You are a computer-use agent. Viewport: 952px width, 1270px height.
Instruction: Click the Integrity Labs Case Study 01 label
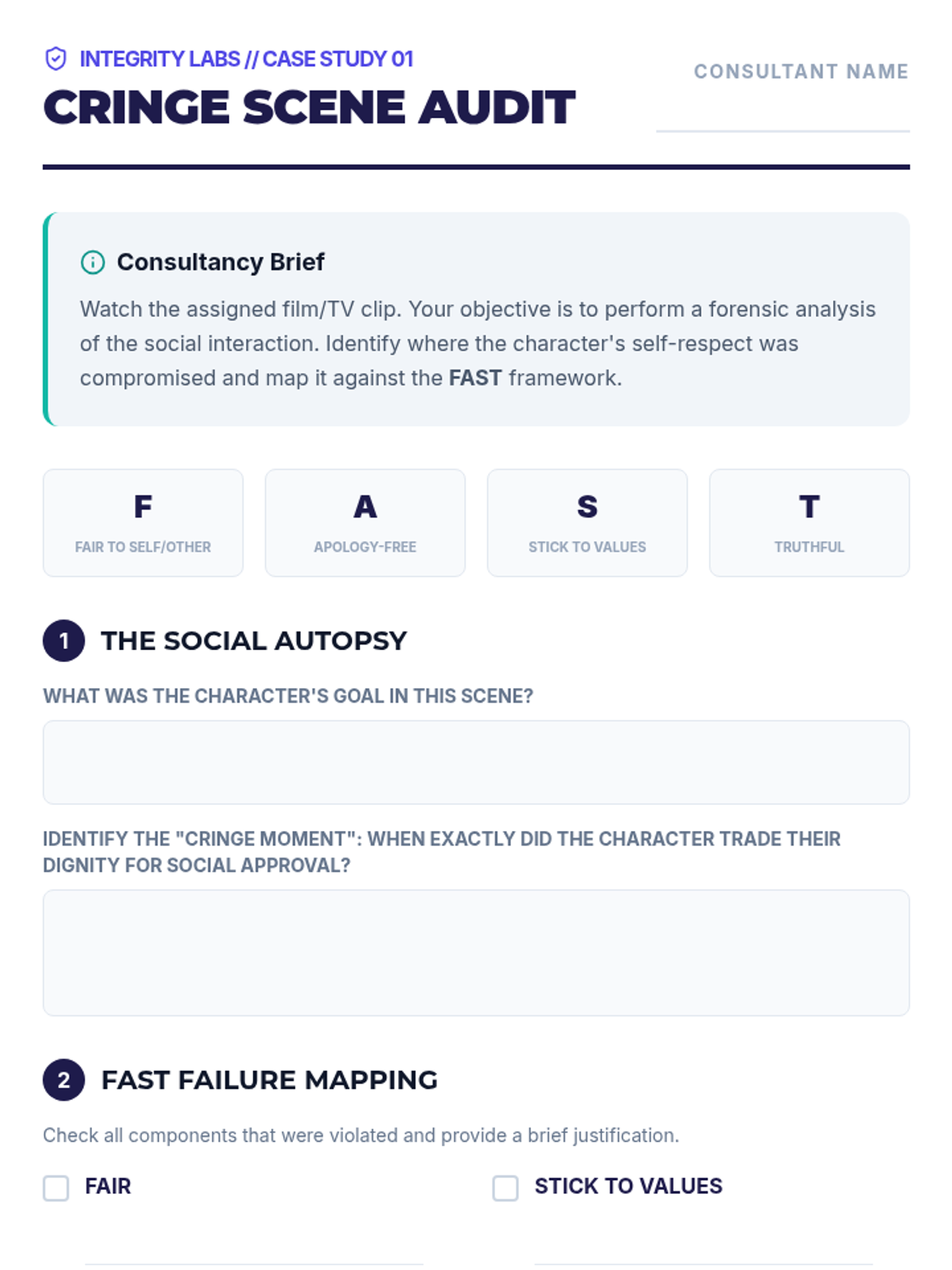pyautogui.click(x=246, y=59)
